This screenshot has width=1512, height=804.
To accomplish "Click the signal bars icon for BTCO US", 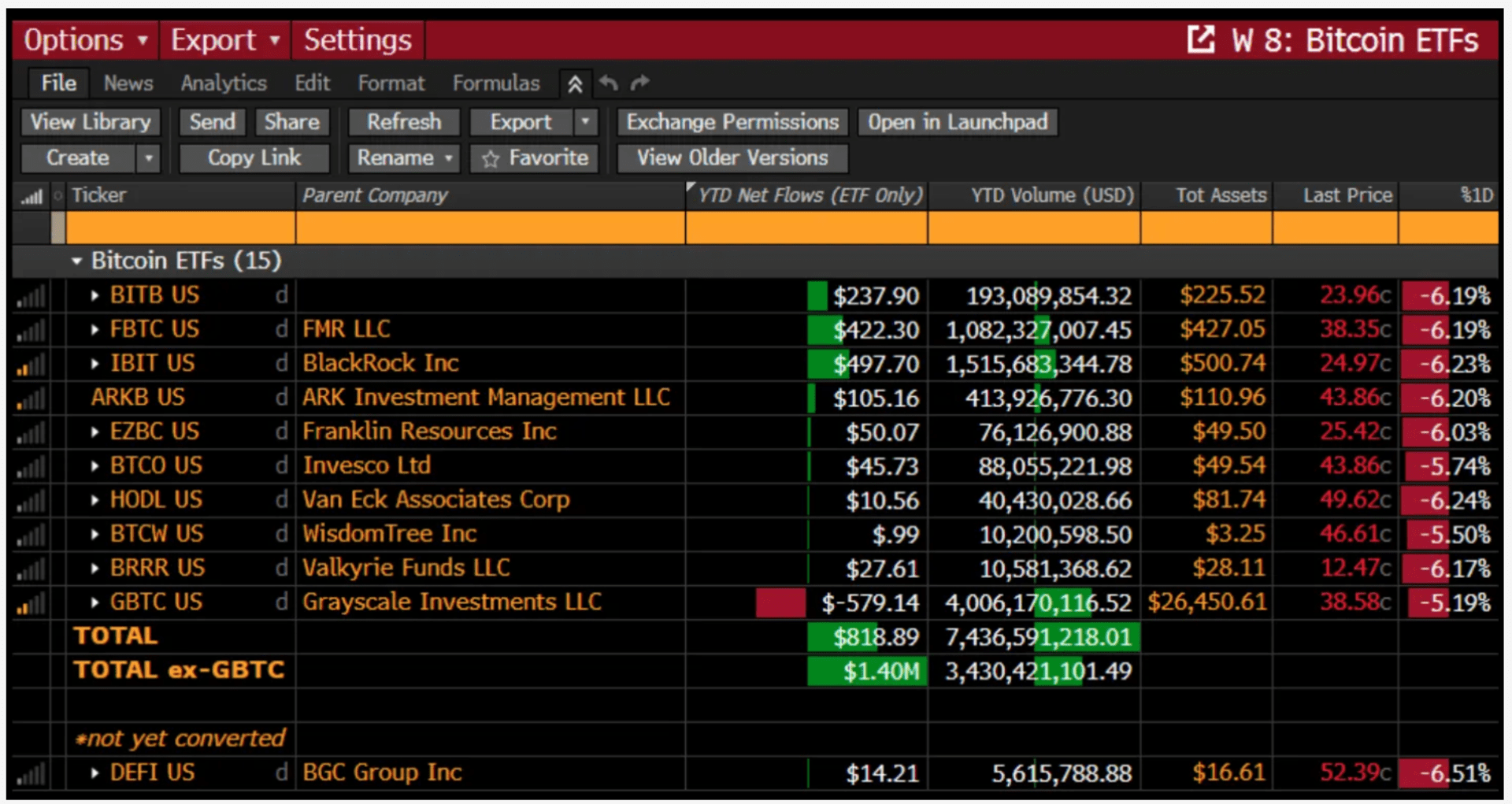I will click(31, 466).
